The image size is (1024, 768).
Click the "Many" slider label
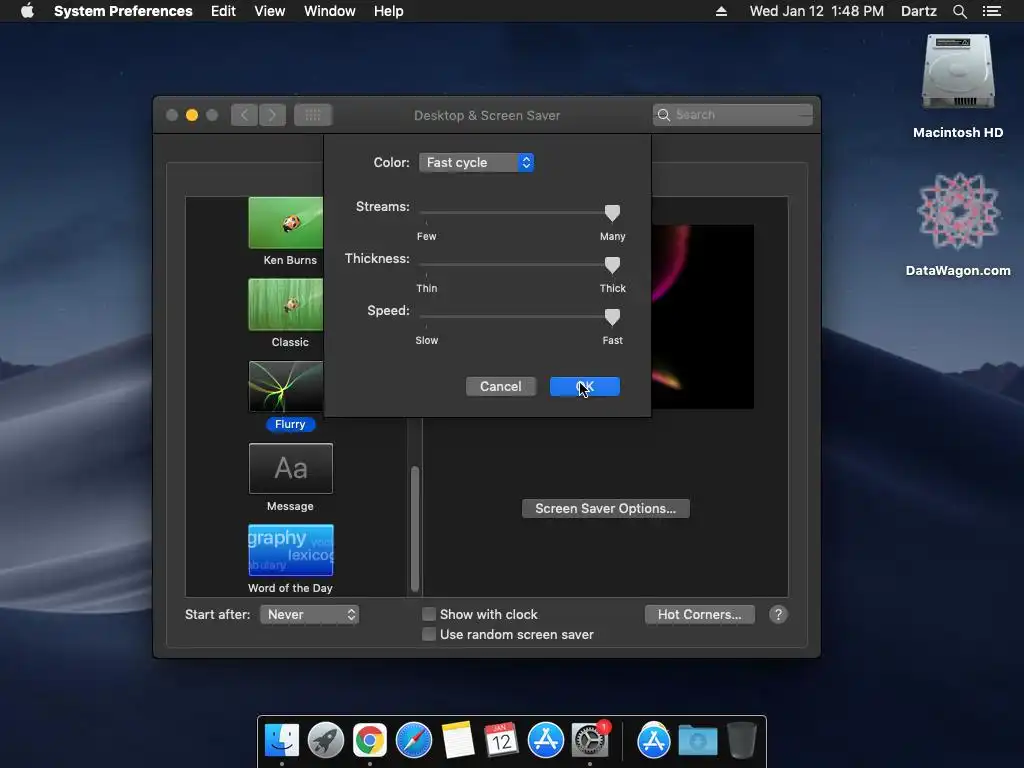[613, 236]
